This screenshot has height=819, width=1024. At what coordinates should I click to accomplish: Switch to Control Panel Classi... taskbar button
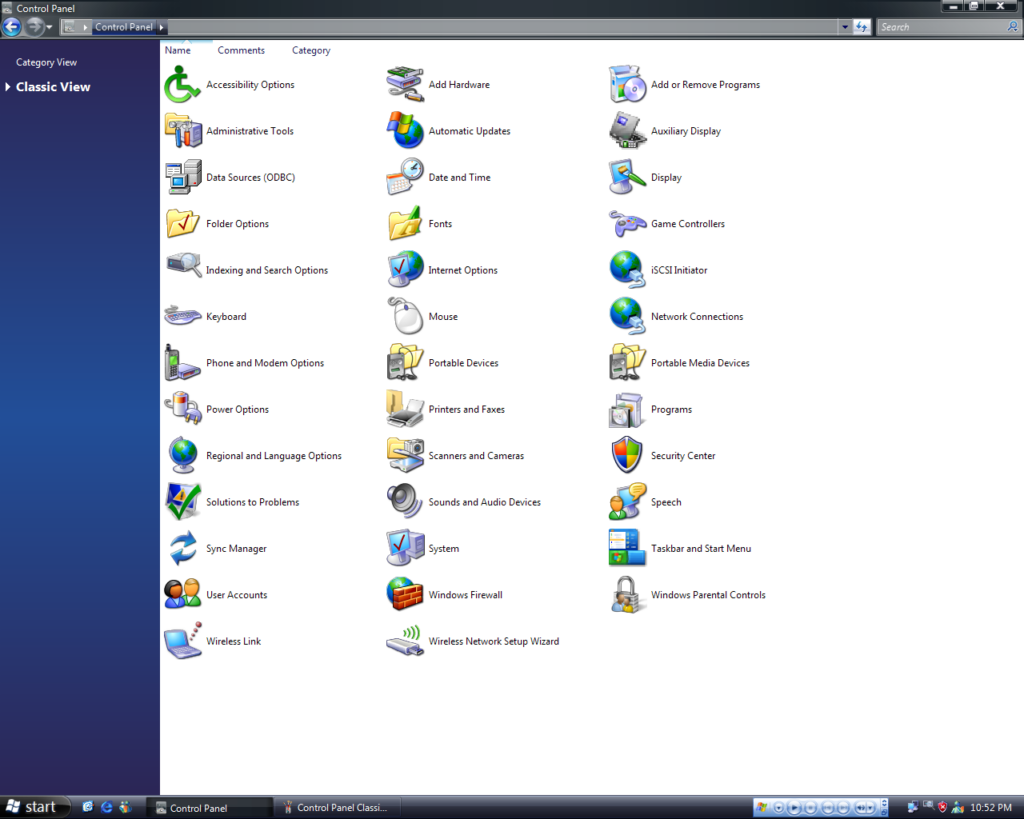[x=336, y=808]
